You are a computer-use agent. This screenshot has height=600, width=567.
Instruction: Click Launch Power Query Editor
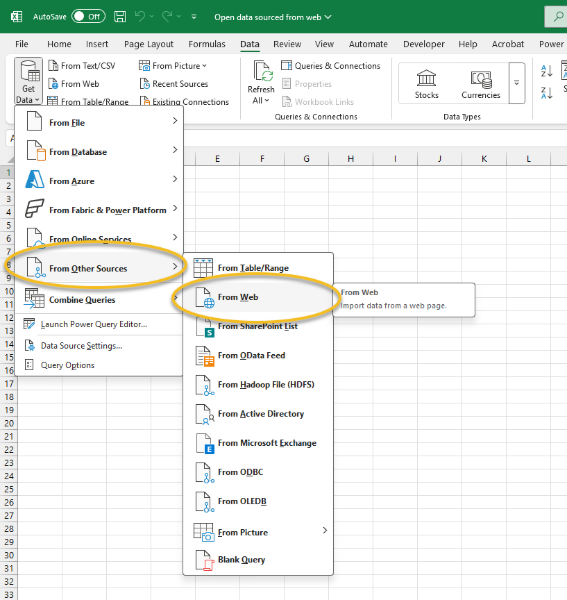coord(94,324)
